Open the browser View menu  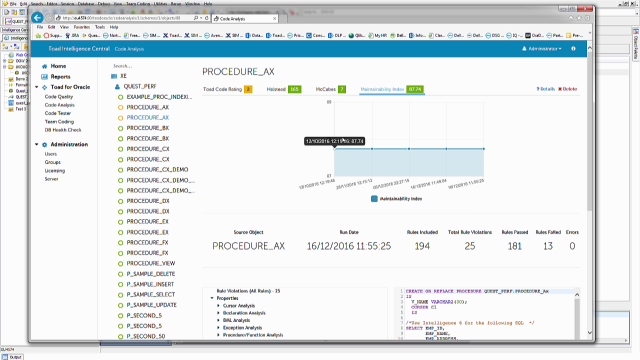point(64,27)
